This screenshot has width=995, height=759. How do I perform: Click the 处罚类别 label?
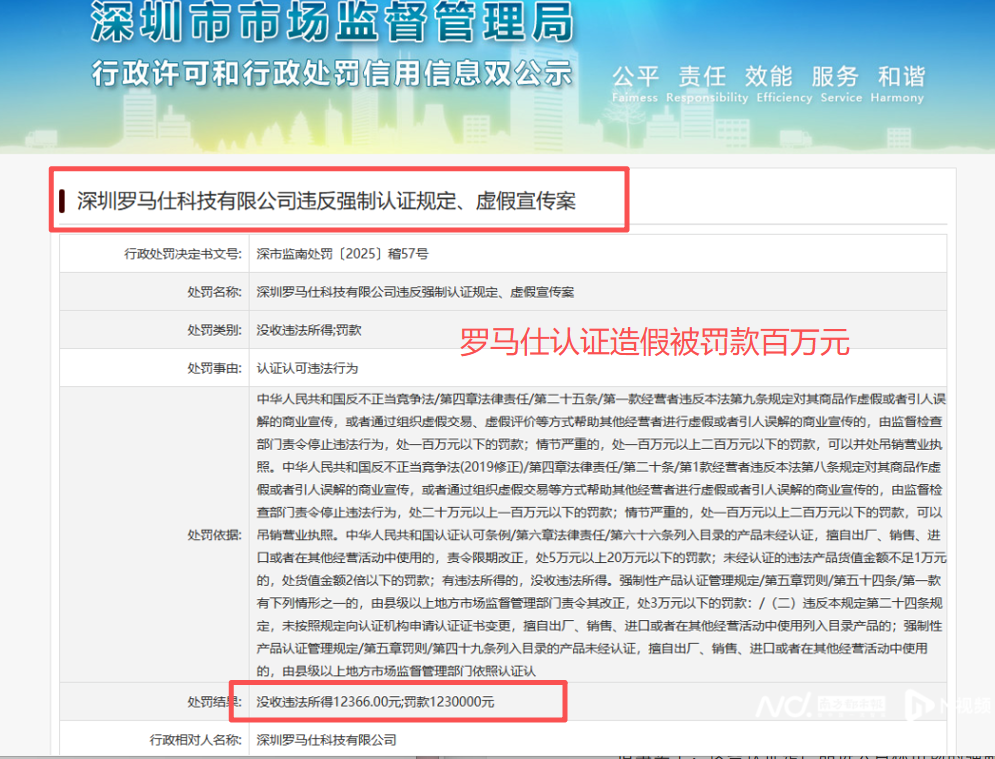click(214, 330)
